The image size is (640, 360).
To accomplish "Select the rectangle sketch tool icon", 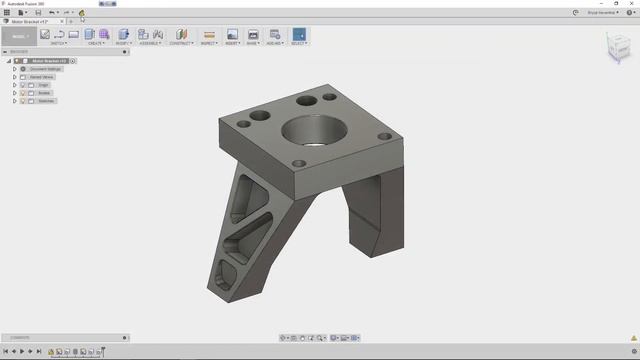I will [x=73, y=34].
